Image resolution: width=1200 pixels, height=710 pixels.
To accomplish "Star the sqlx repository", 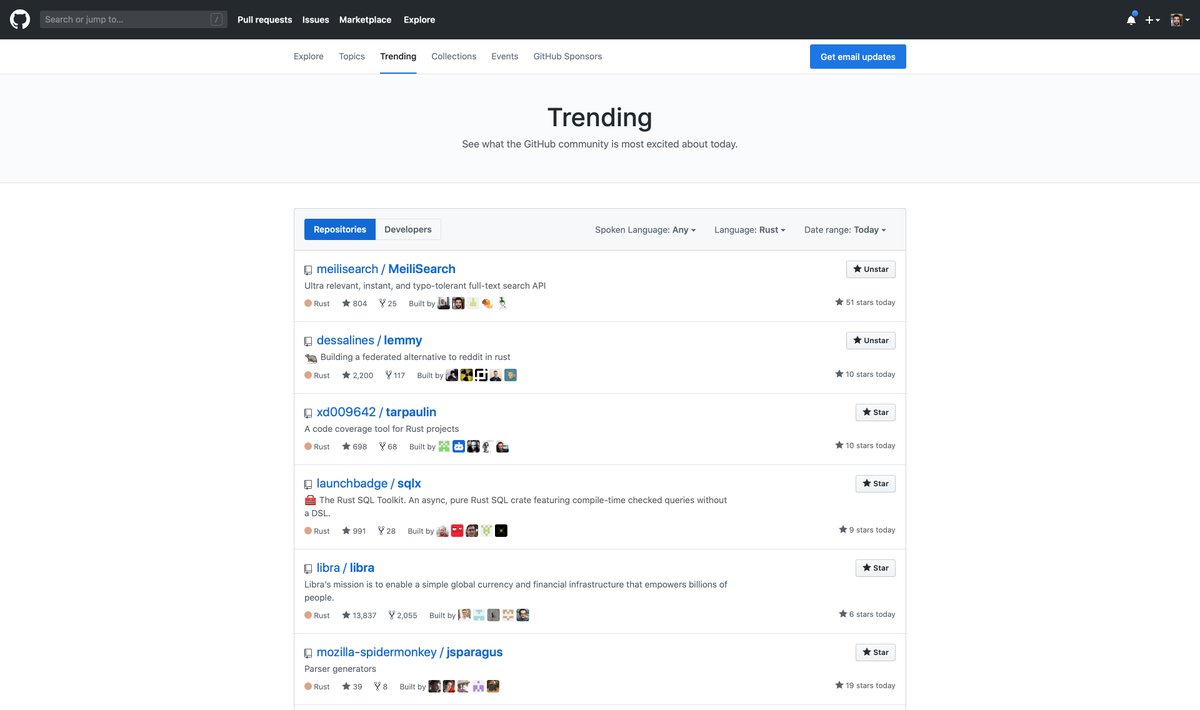I will [x=876, y=483].
